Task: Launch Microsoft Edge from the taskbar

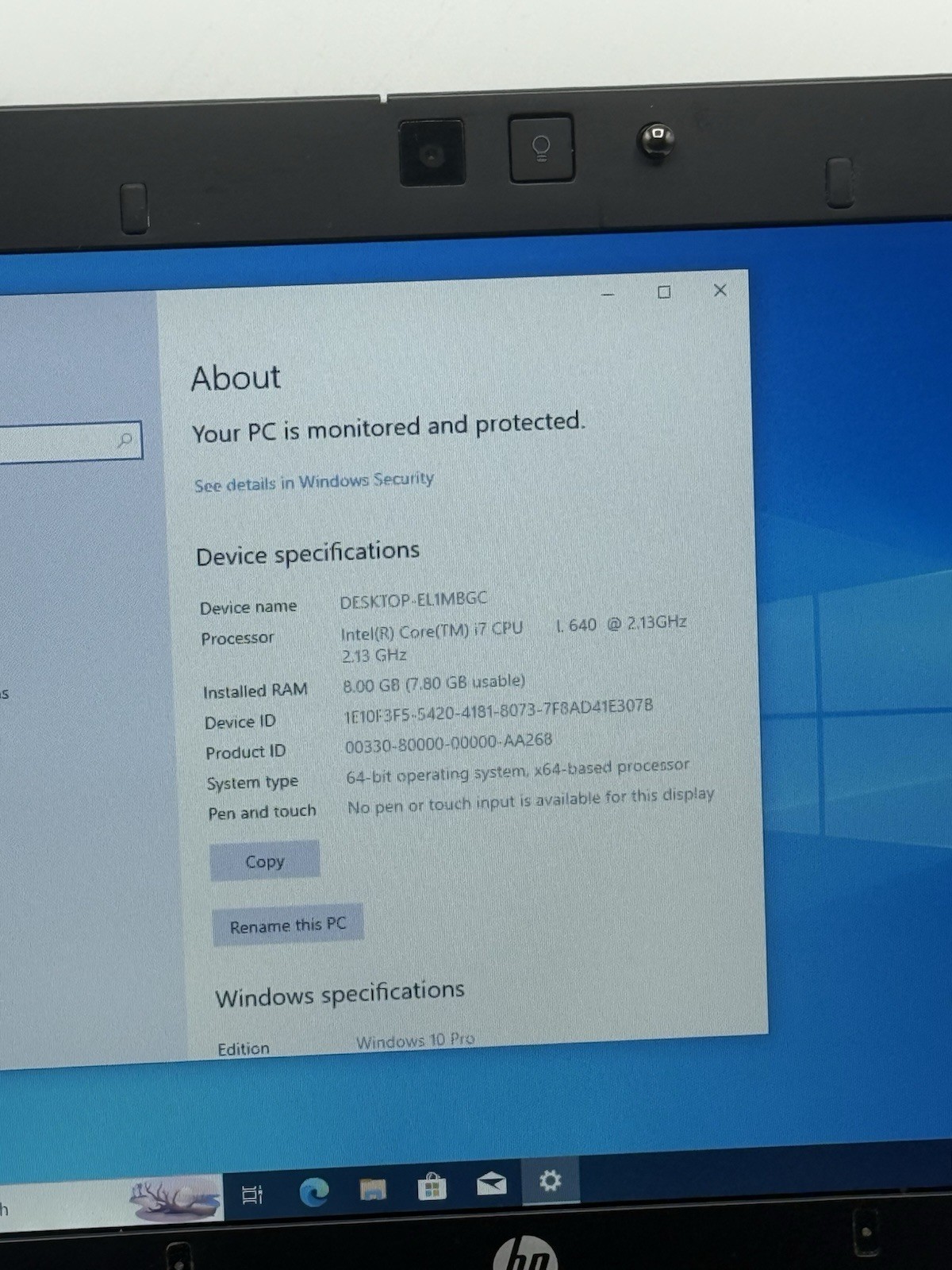Action: click(313, 1192)
